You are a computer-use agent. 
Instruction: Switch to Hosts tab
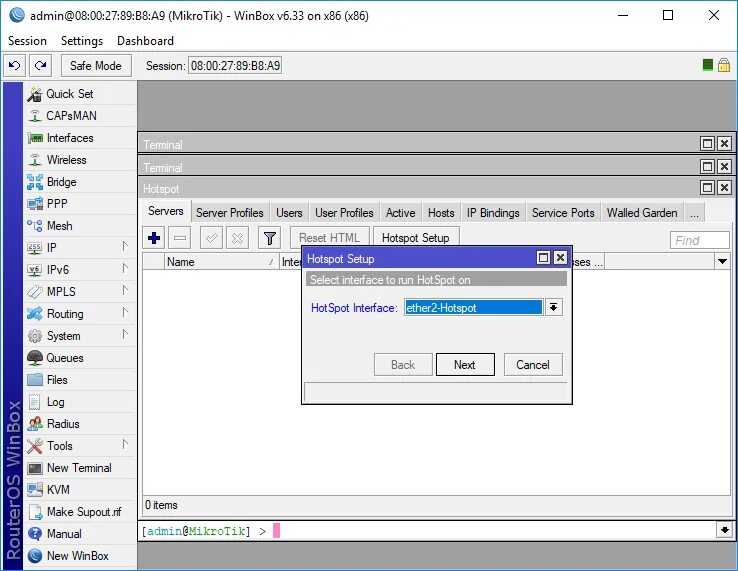441,213
